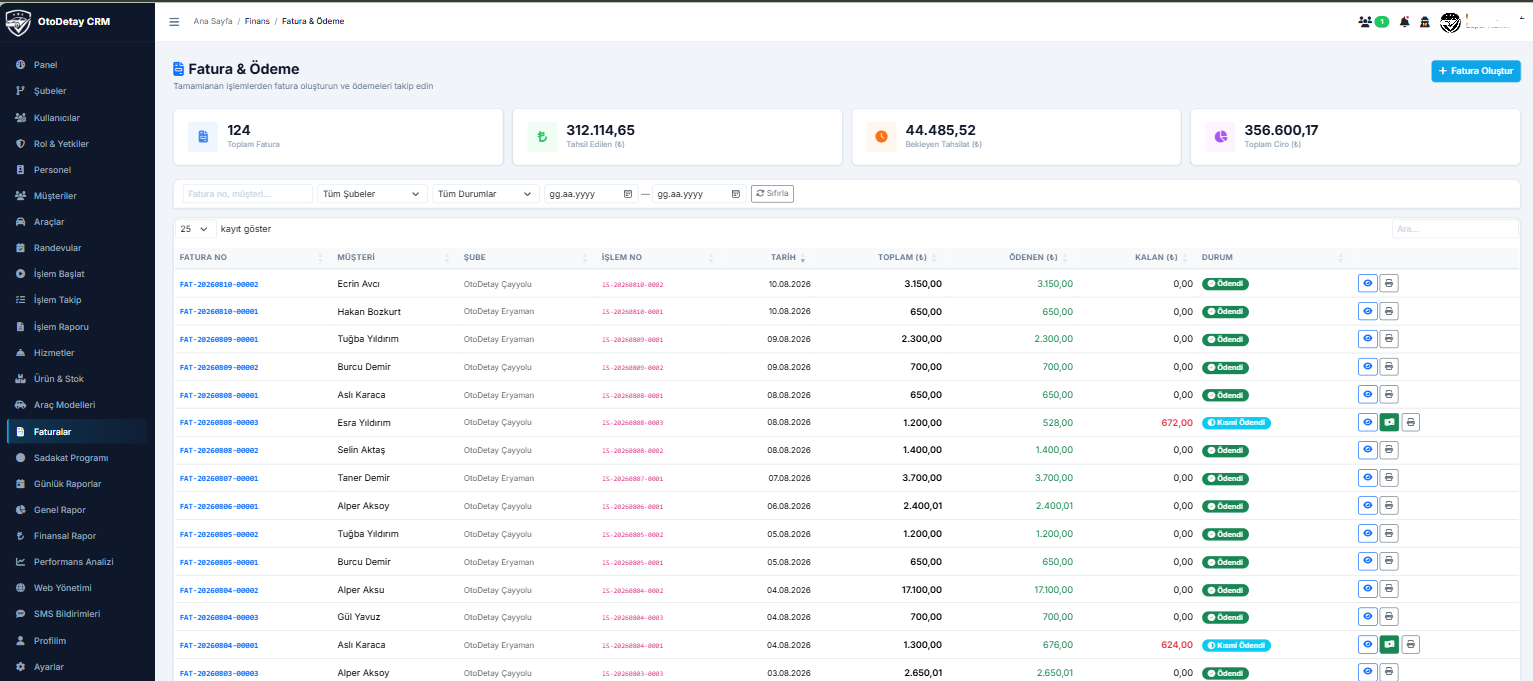Viewport: 1533px width, 681px height.
Task: Print invoice FAT-20260810-00002 via printer icon
Action: [1389, 284]
